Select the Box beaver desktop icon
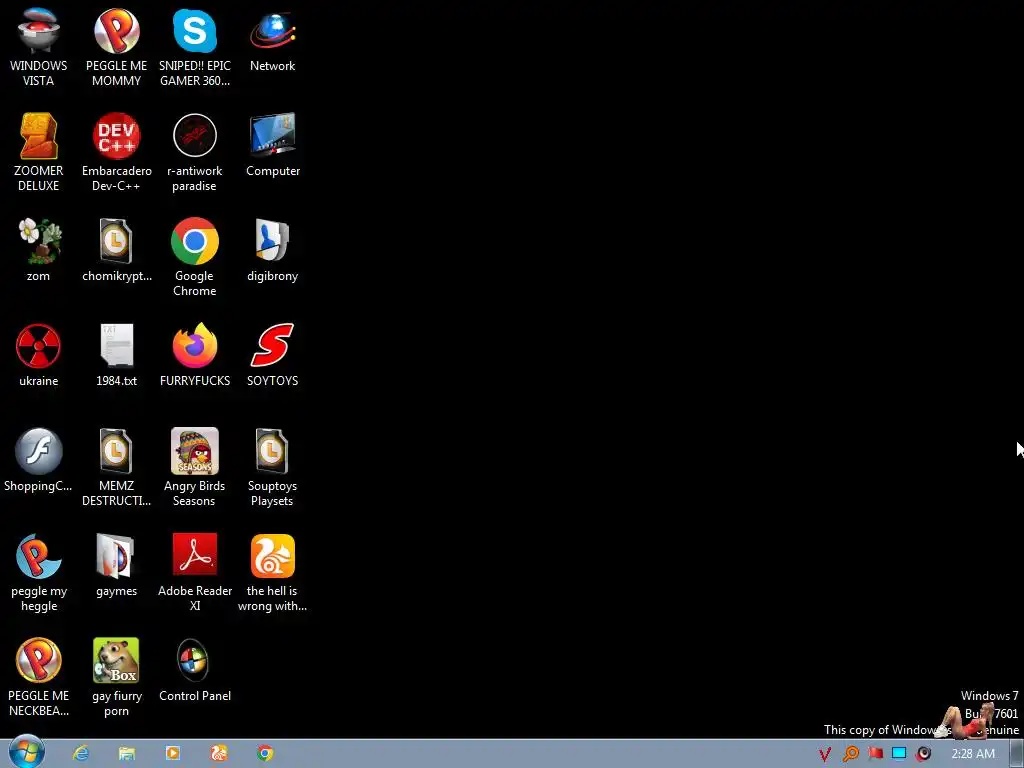Image resolution: width=1024 pixels, height=768 pixels. (116, 677)
